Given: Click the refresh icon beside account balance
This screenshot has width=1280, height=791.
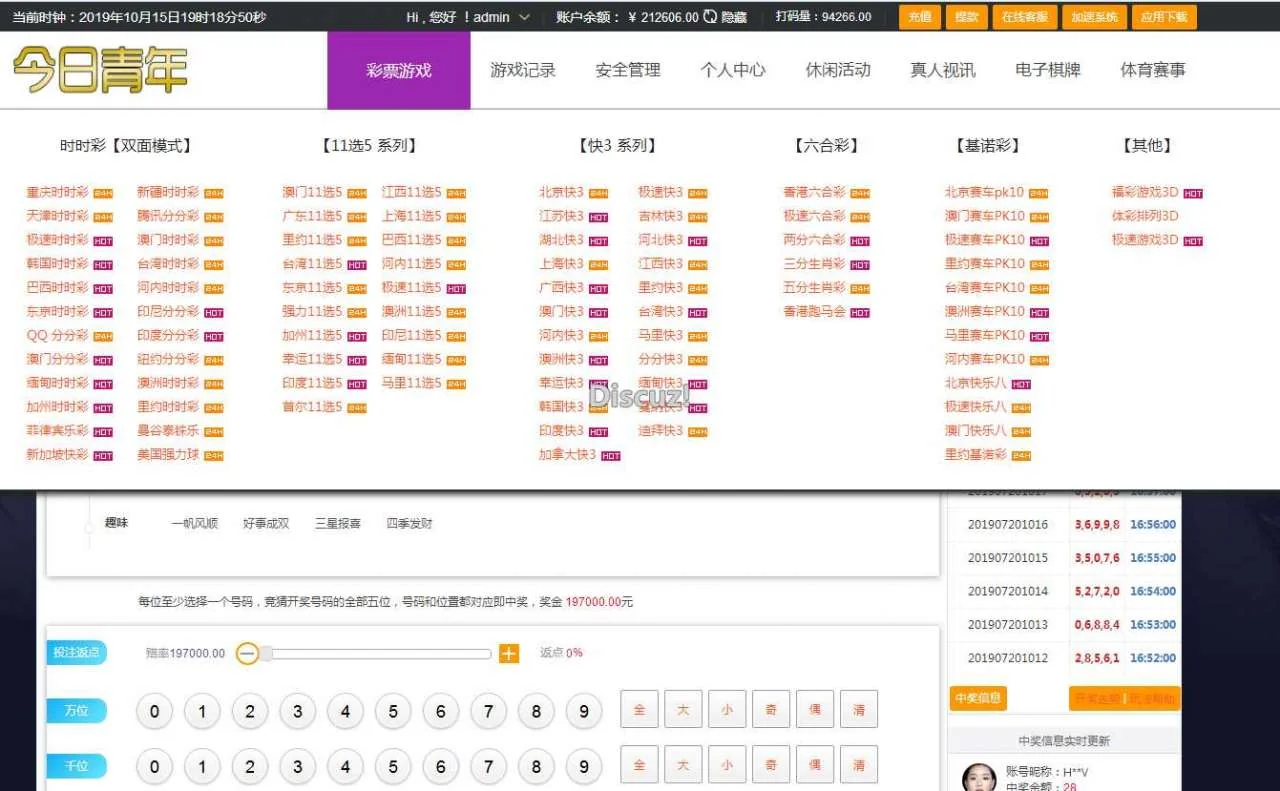Looking at the screenshot, I should point(710,17).
